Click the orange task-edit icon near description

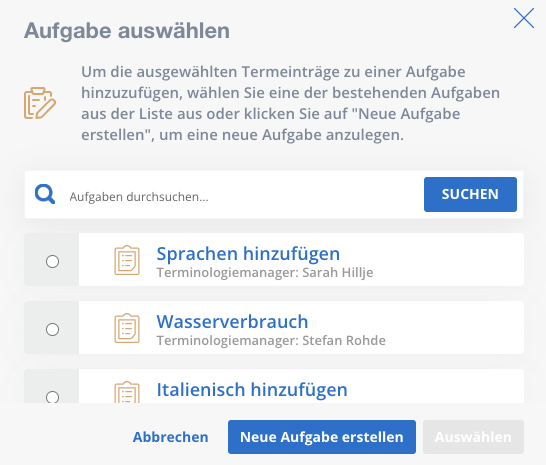point(40,103)
